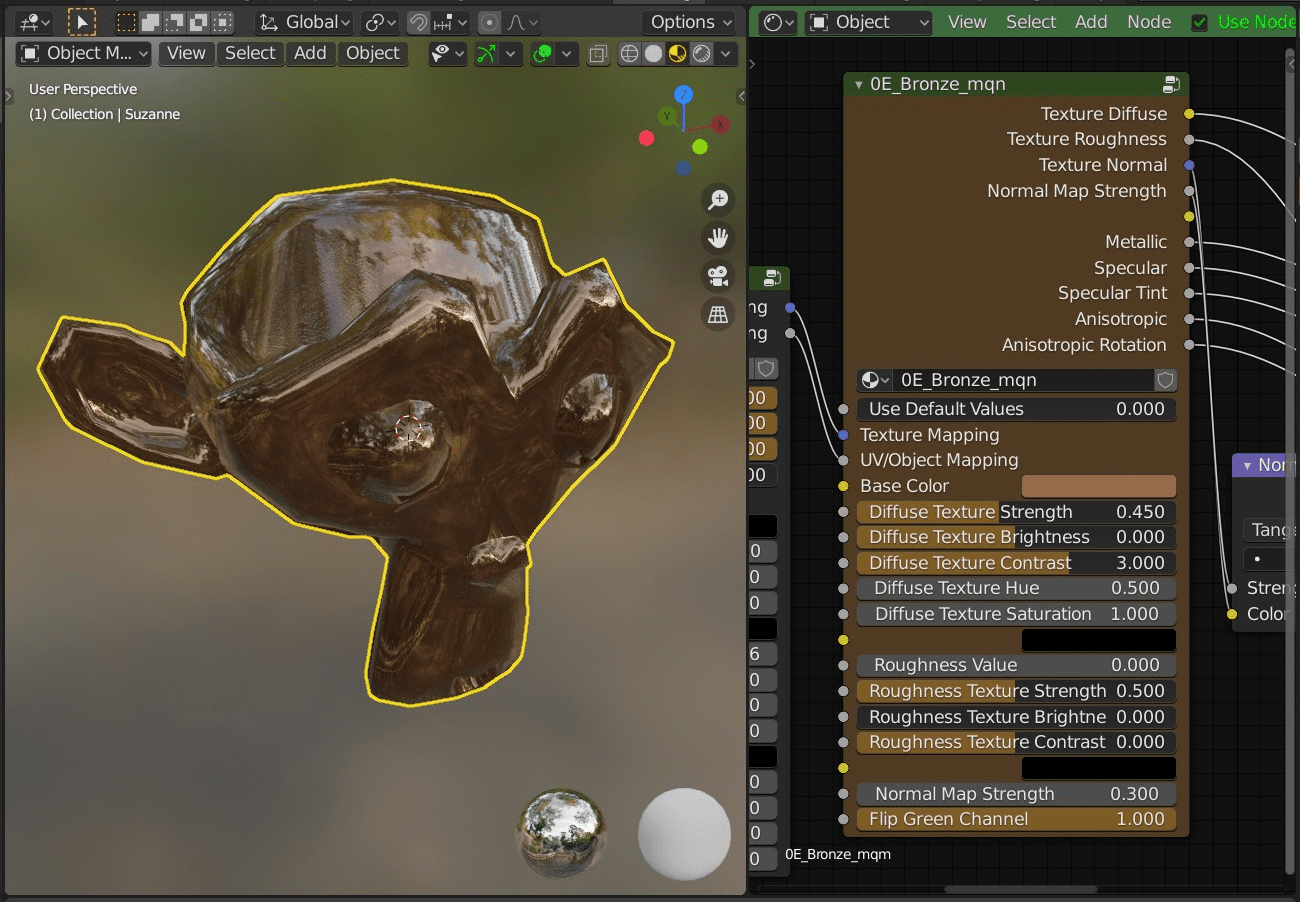Toggle Use Nodes checkbox
Image resolution: width=1300 pixels, height=902 pixels.
1200,22
